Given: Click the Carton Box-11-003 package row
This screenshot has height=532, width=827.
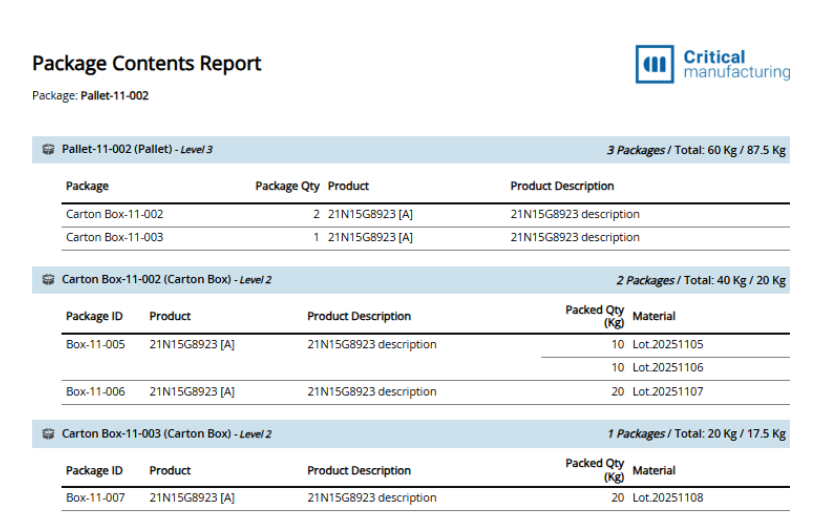Looking at the screenshot, I should coord(114,238).
